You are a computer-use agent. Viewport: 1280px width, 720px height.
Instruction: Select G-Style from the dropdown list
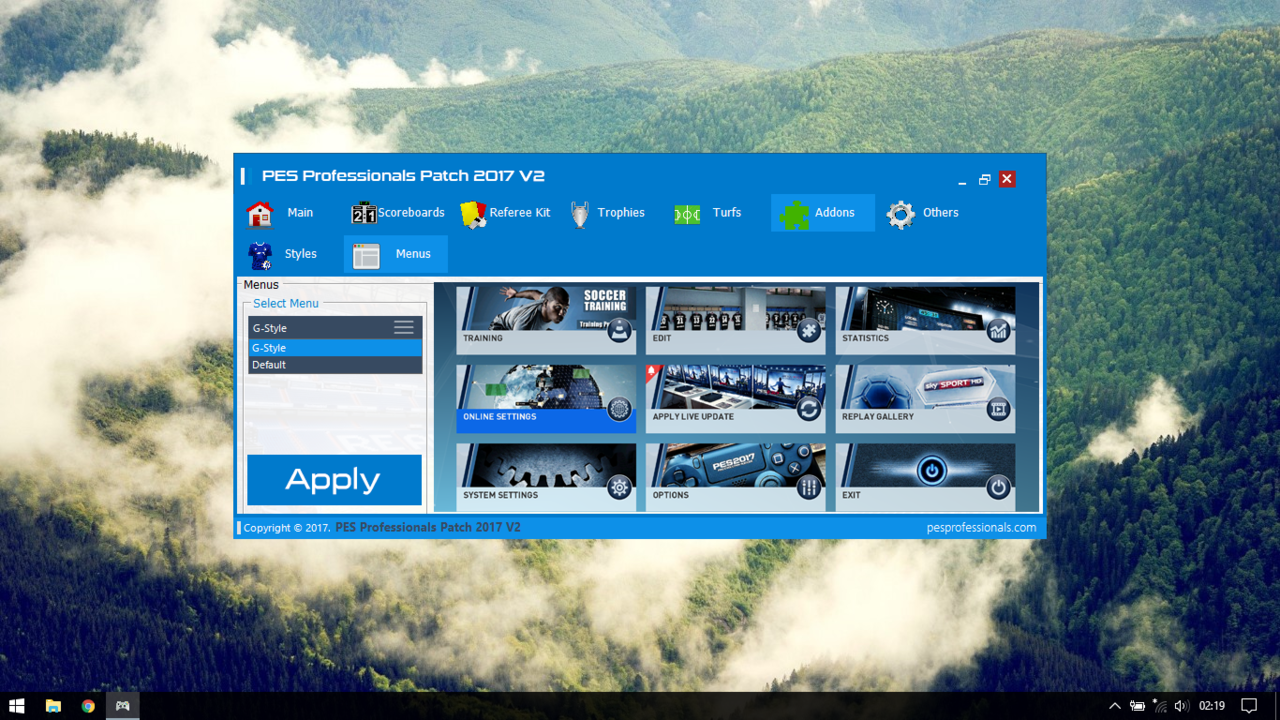(335, 348)
